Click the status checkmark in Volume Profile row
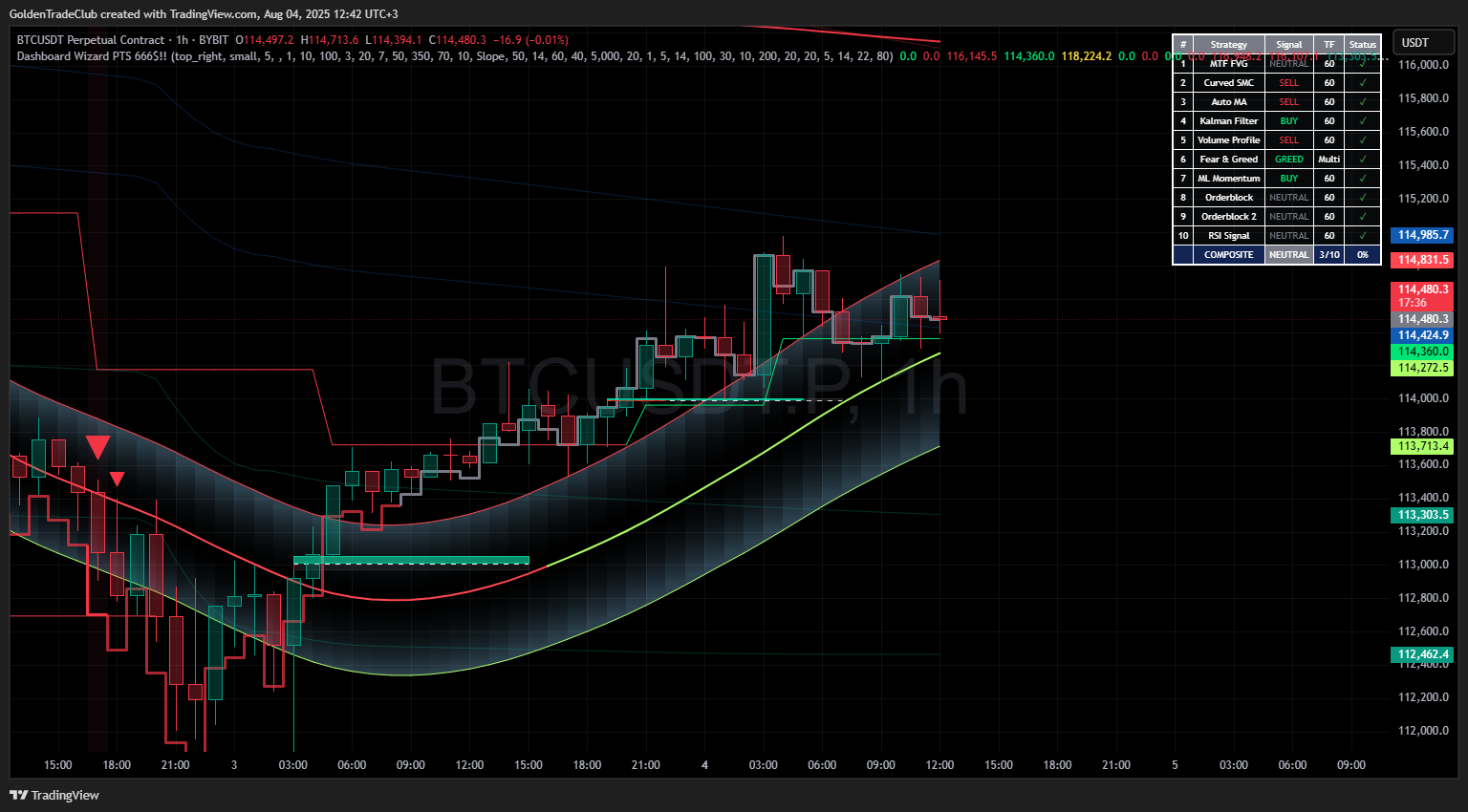Screen dimensions: 1468x812 click(1363, 140)
